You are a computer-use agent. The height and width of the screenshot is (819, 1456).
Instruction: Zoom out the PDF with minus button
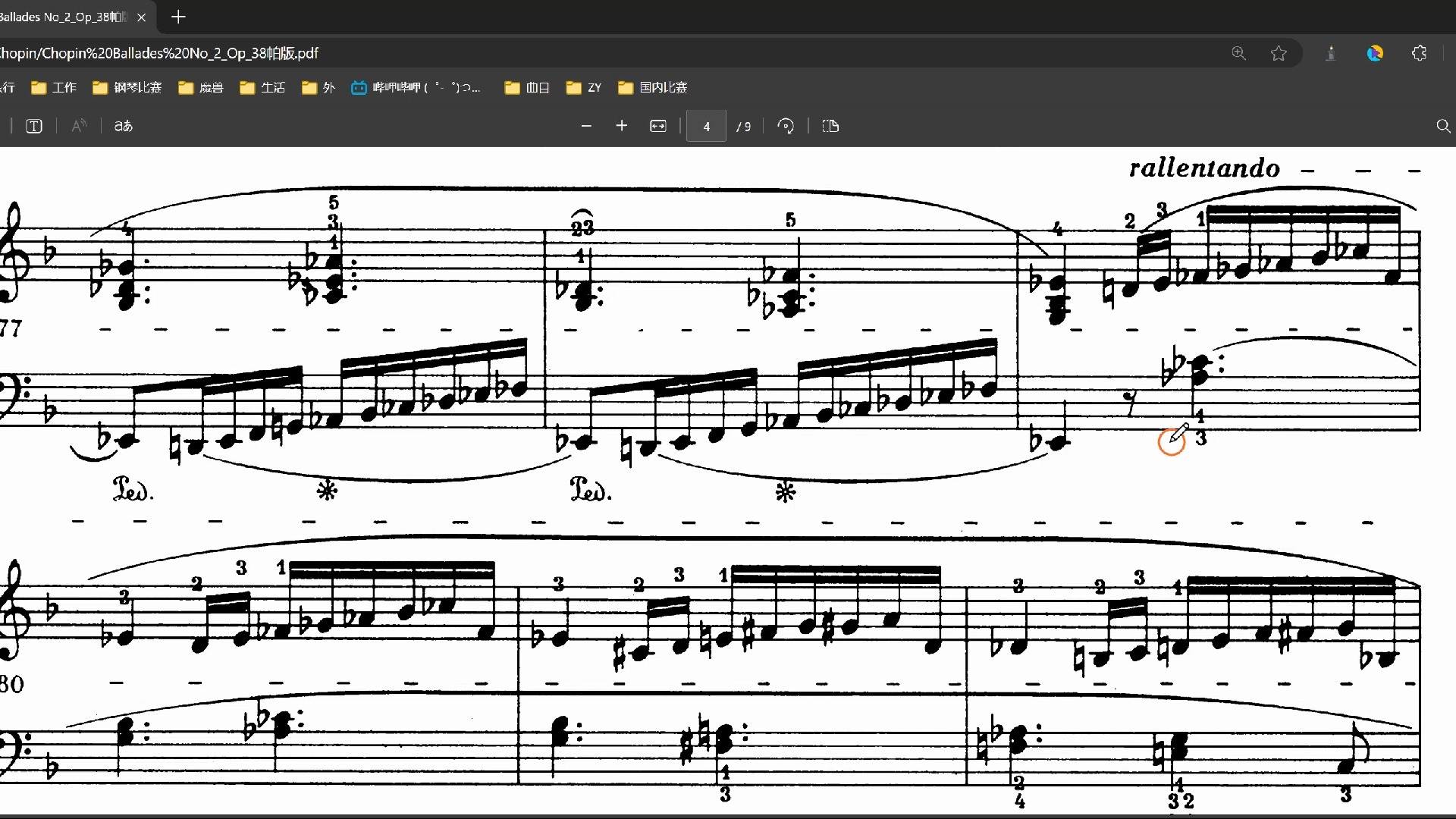[586, 126]
